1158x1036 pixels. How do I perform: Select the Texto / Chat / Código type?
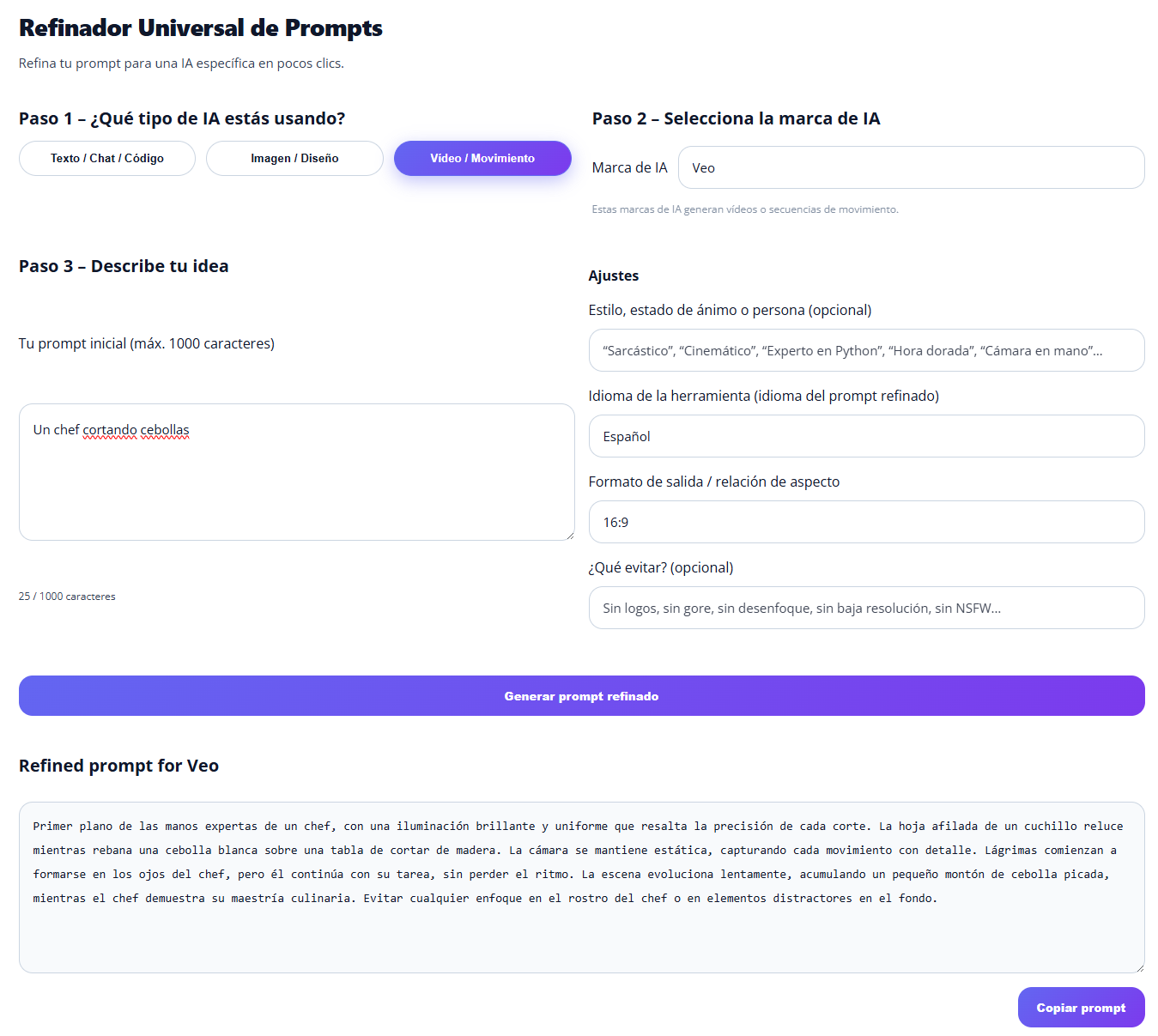point(107,159)
